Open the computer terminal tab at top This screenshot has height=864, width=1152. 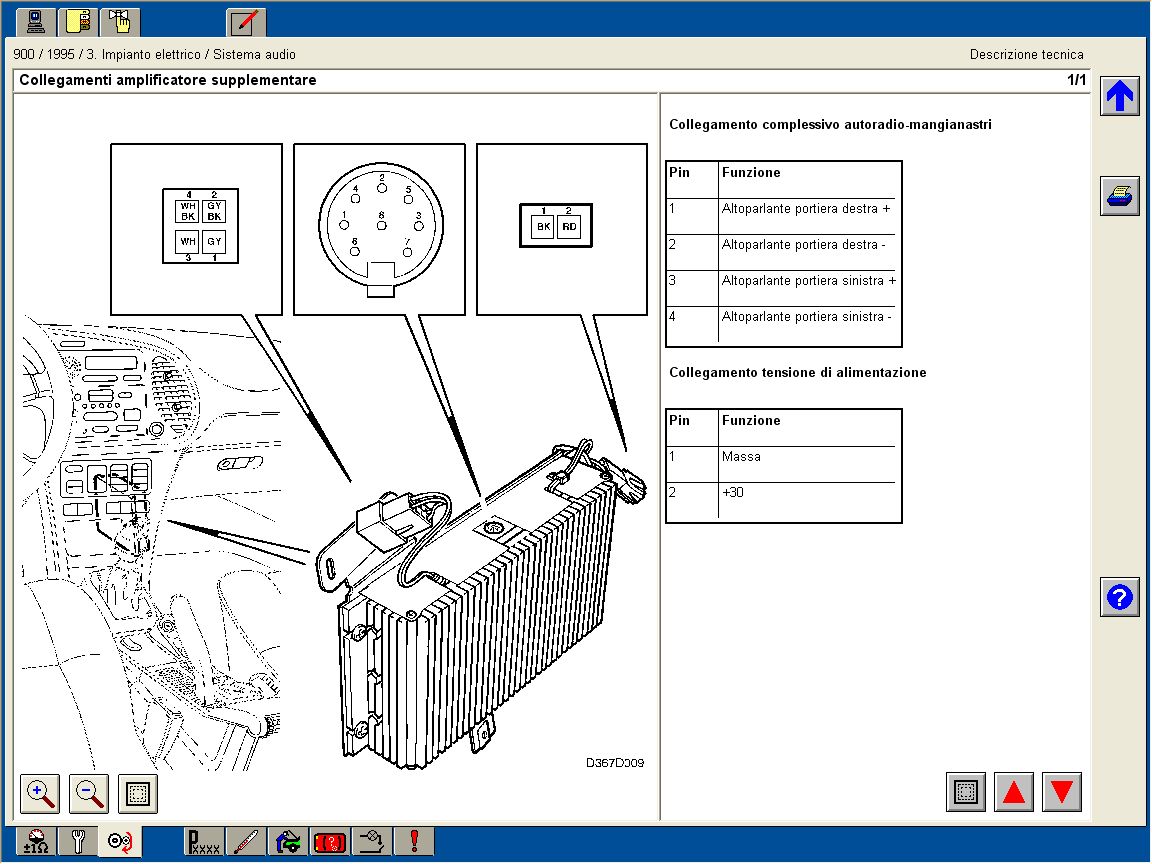36,21
